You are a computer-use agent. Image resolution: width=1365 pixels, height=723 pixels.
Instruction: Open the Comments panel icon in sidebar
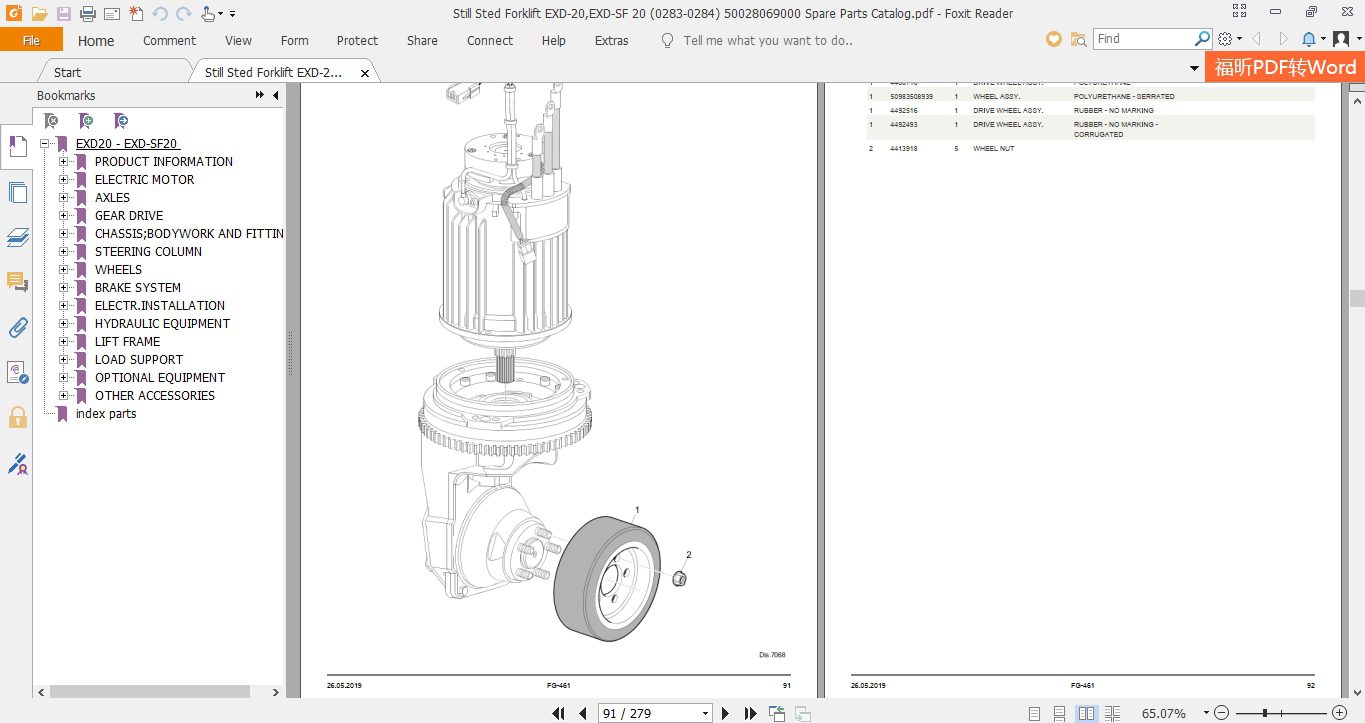pos(17,282)
